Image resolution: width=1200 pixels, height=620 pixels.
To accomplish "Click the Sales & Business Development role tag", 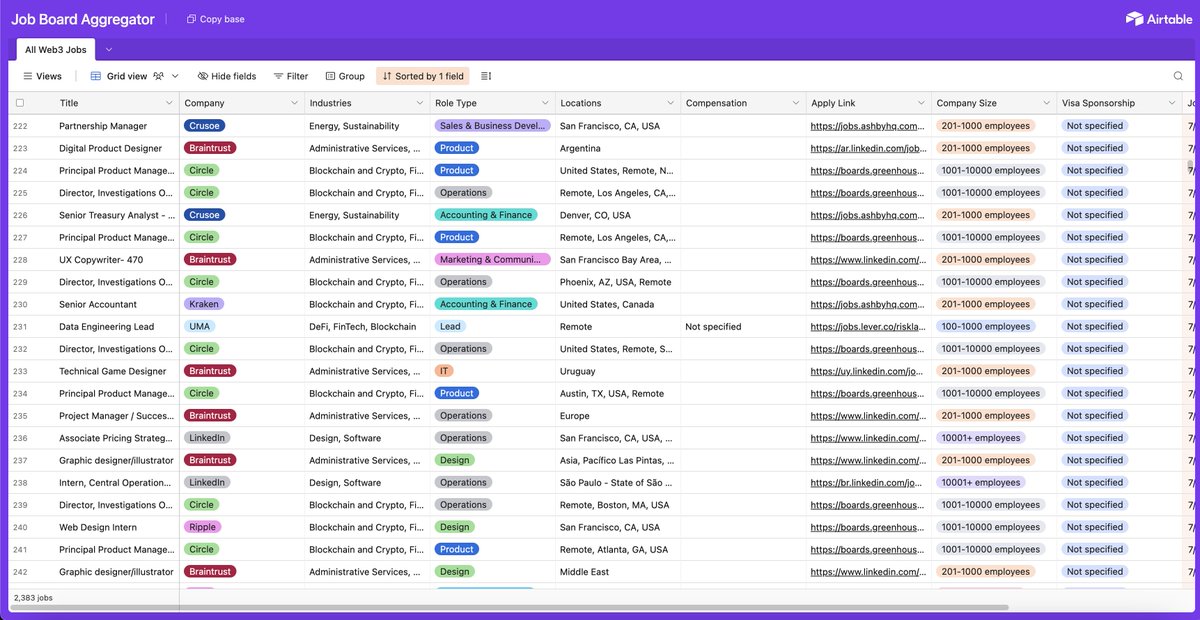I will tap(493, 126).
